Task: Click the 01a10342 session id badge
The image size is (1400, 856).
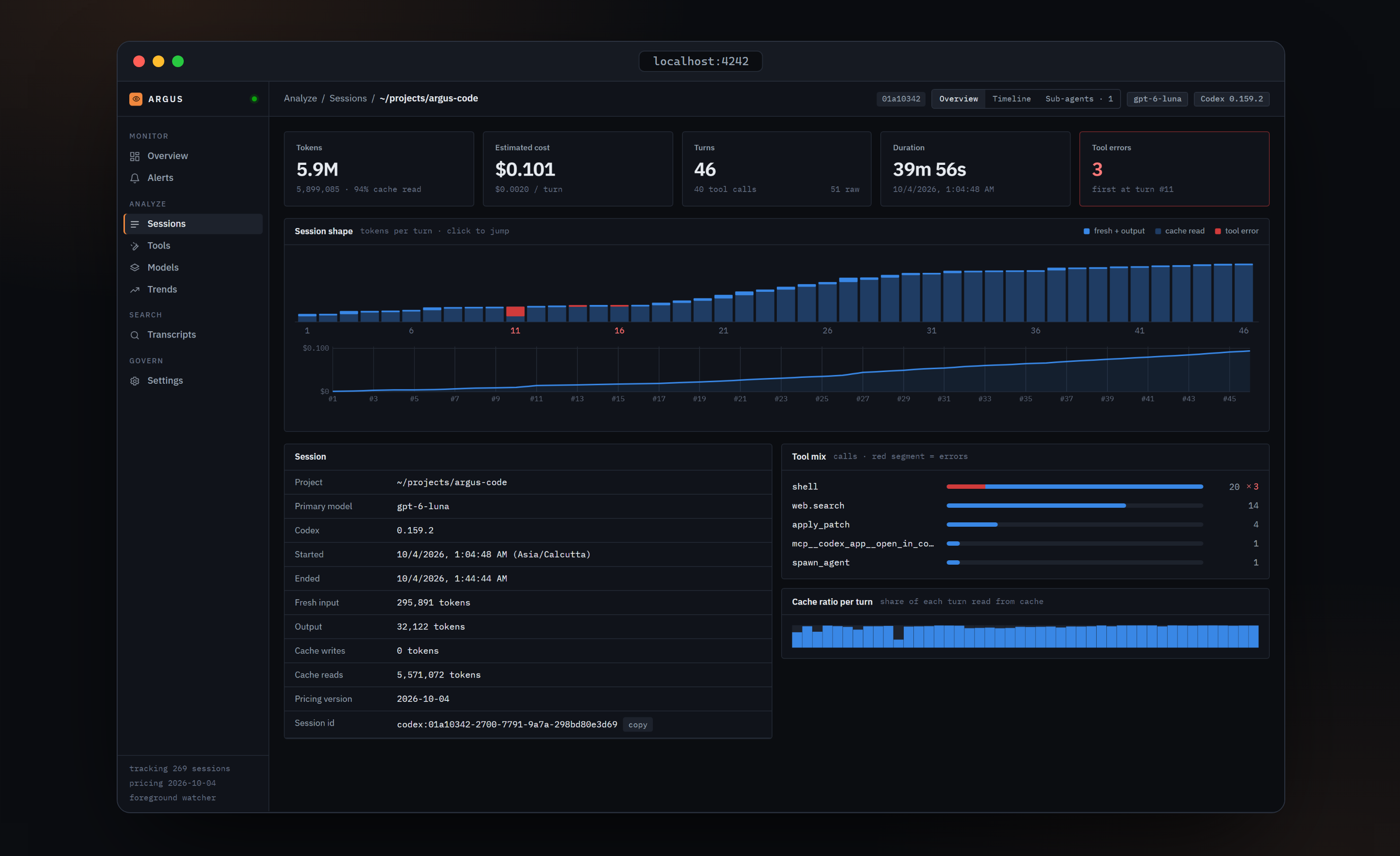Action: [901, 99]
